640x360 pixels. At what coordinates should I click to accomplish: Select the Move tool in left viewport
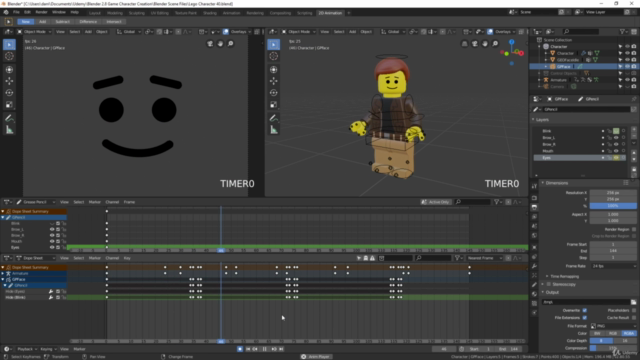(x=9, y=81)
